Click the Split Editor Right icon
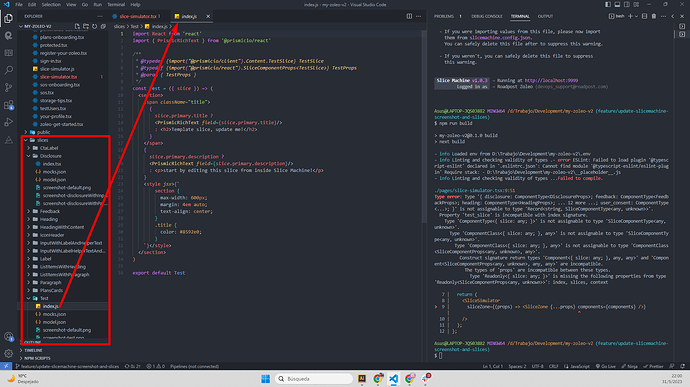This screenshot has width=690, height=387. [x=409, y=16]
